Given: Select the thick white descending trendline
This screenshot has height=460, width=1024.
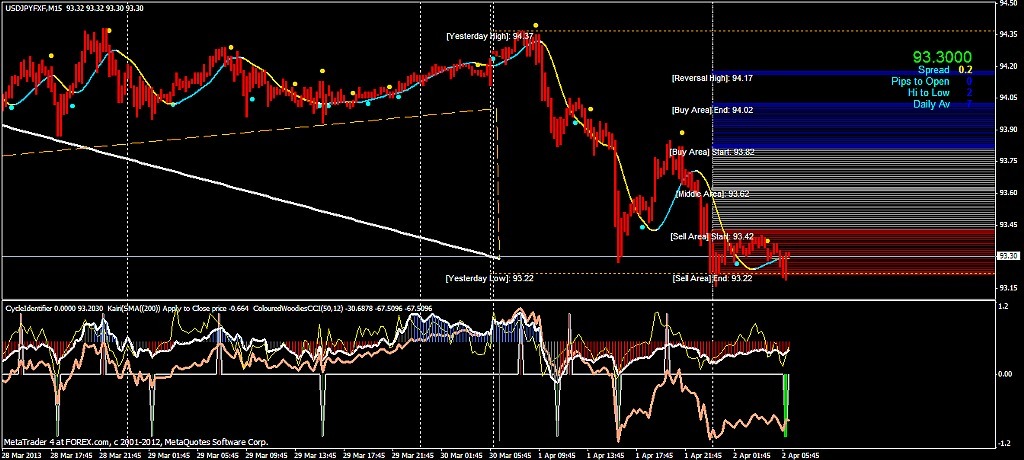Looking at the screenshot, I should click(251, 191).
